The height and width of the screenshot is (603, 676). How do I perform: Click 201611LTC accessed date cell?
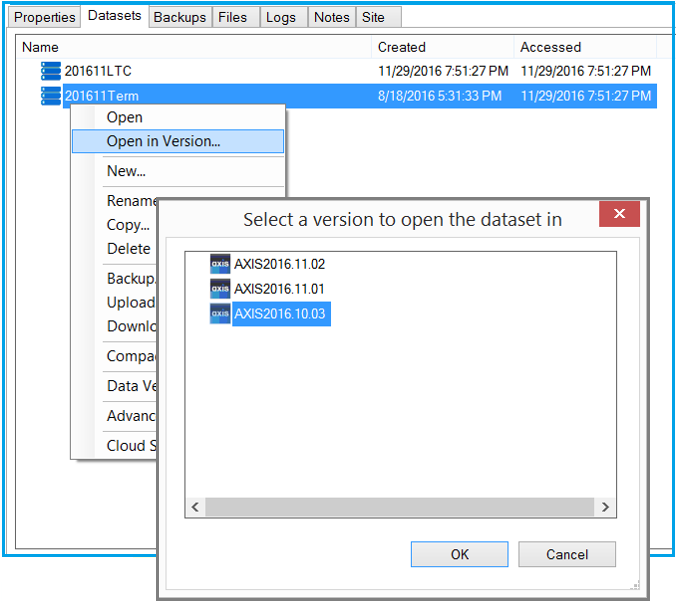tap(585, 71)
